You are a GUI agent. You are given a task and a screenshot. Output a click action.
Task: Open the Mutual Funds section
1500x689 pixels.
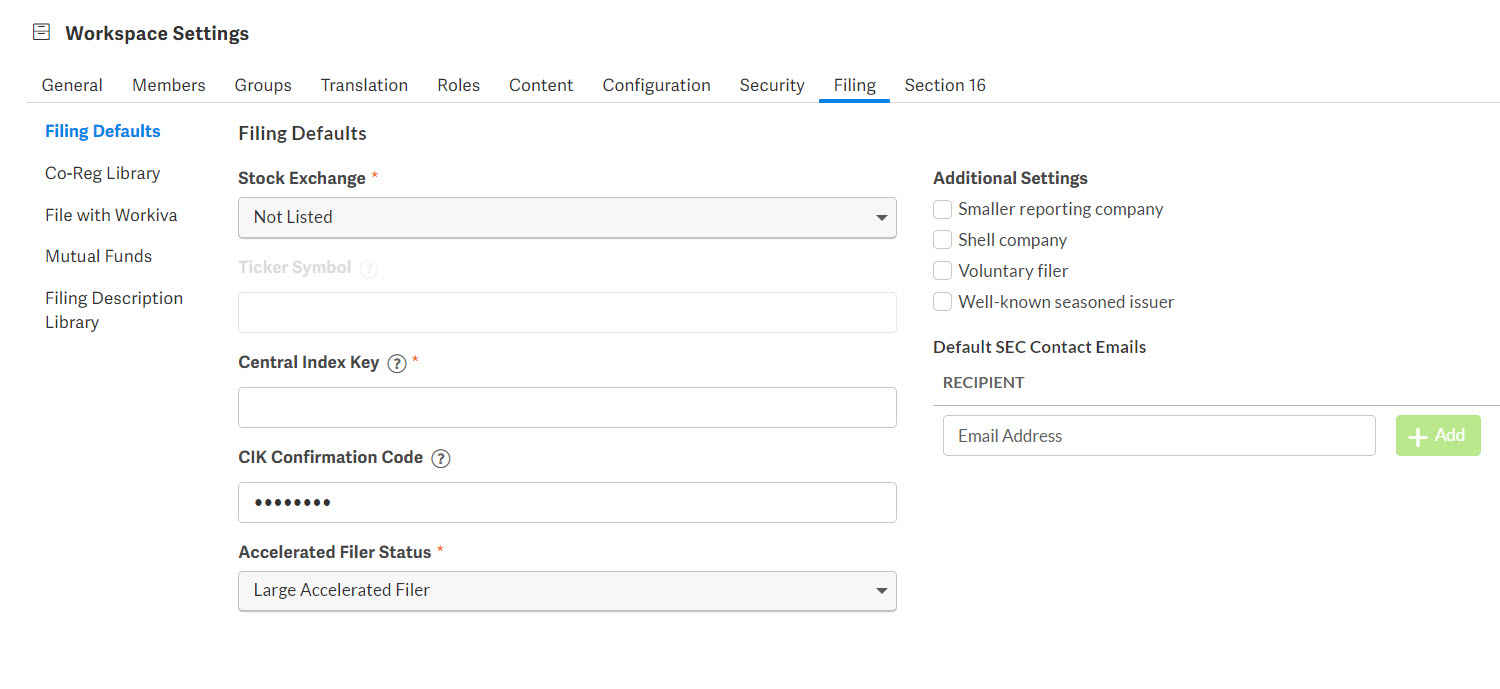coord(98,256)
